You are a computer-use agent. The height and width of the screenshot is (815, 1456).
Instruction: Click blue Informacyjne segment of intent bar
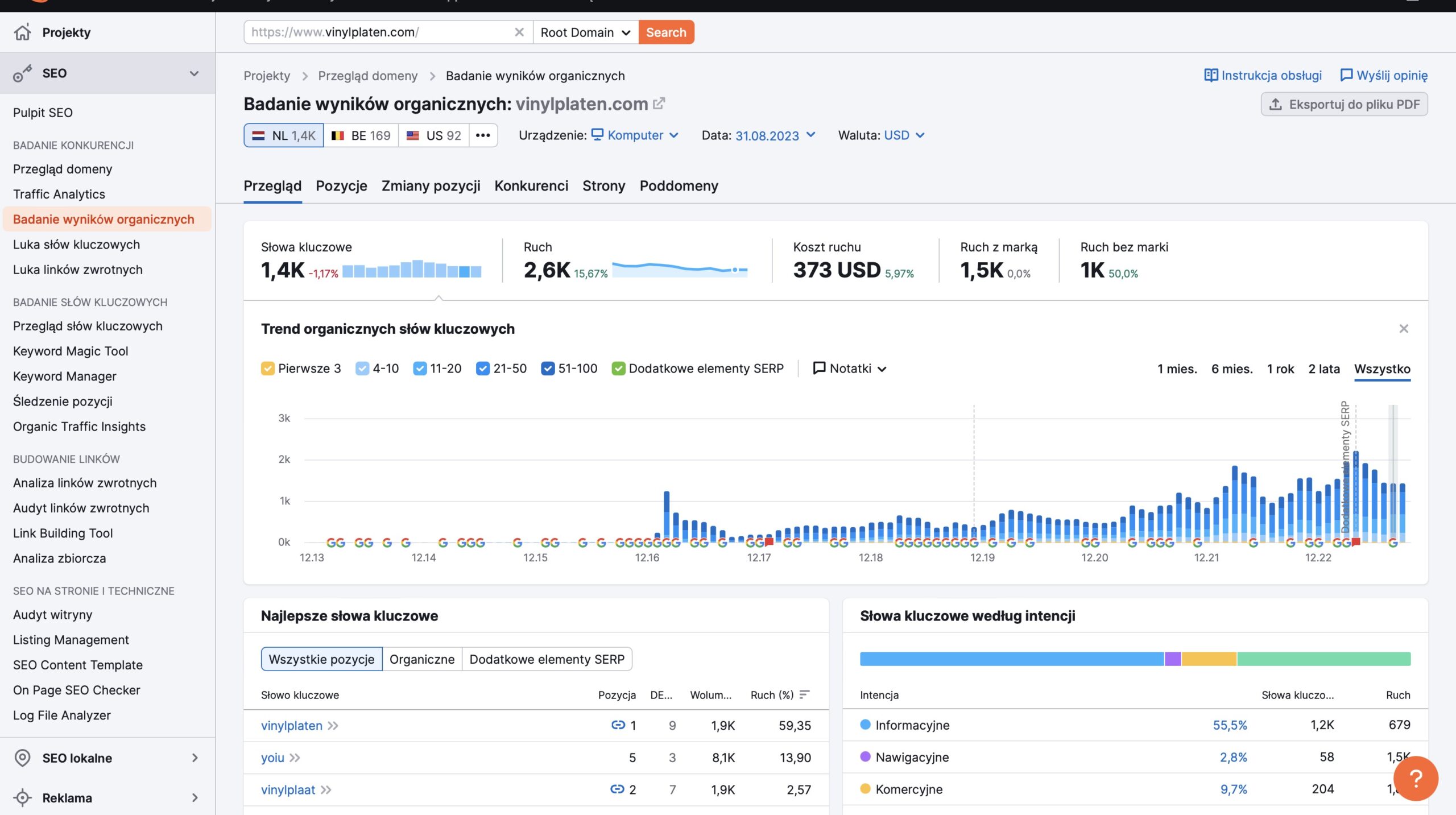tap(1012, 659)
